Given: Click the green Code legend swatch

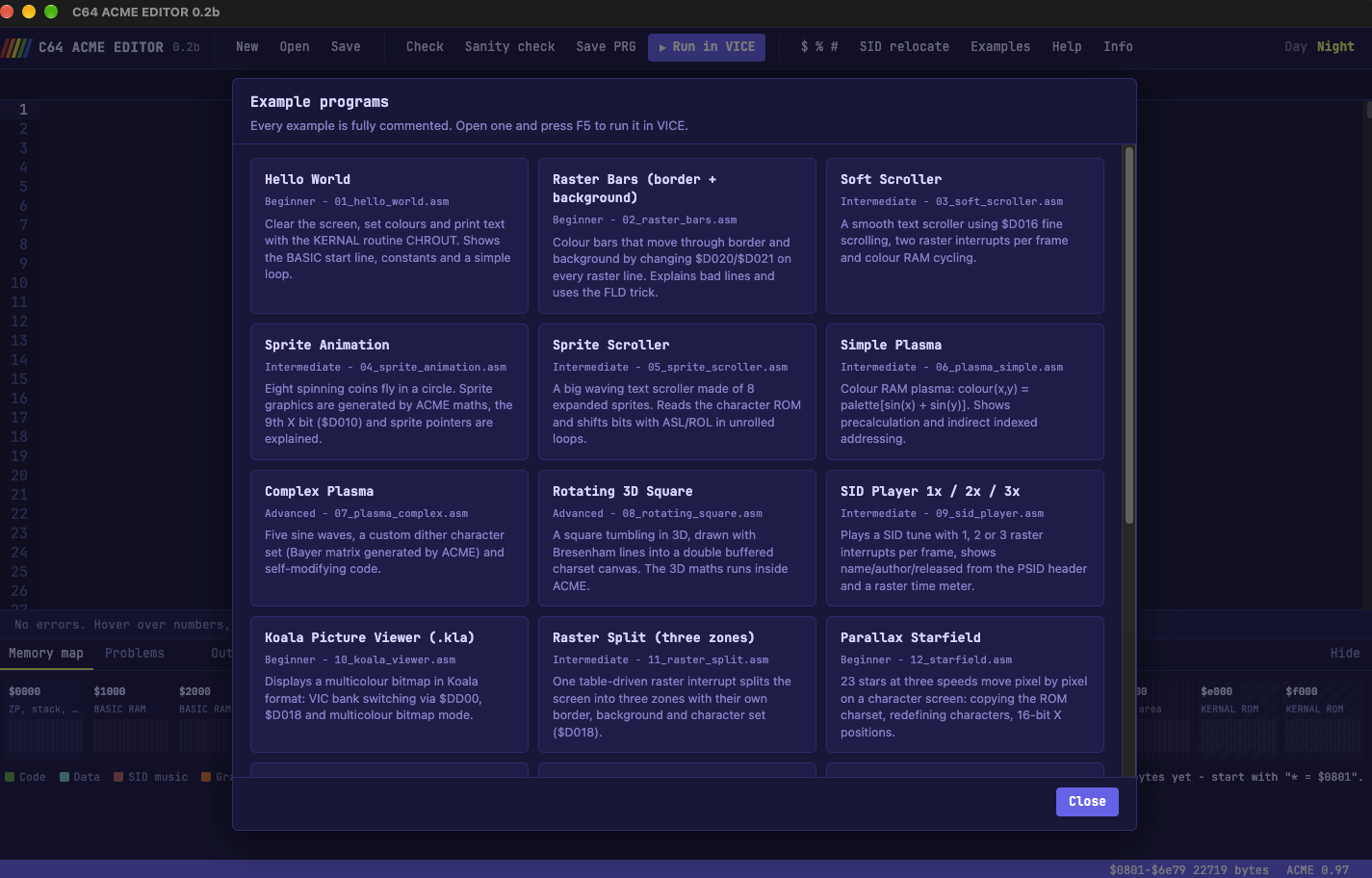Looking at the screenshot, I should coord(10,777).
